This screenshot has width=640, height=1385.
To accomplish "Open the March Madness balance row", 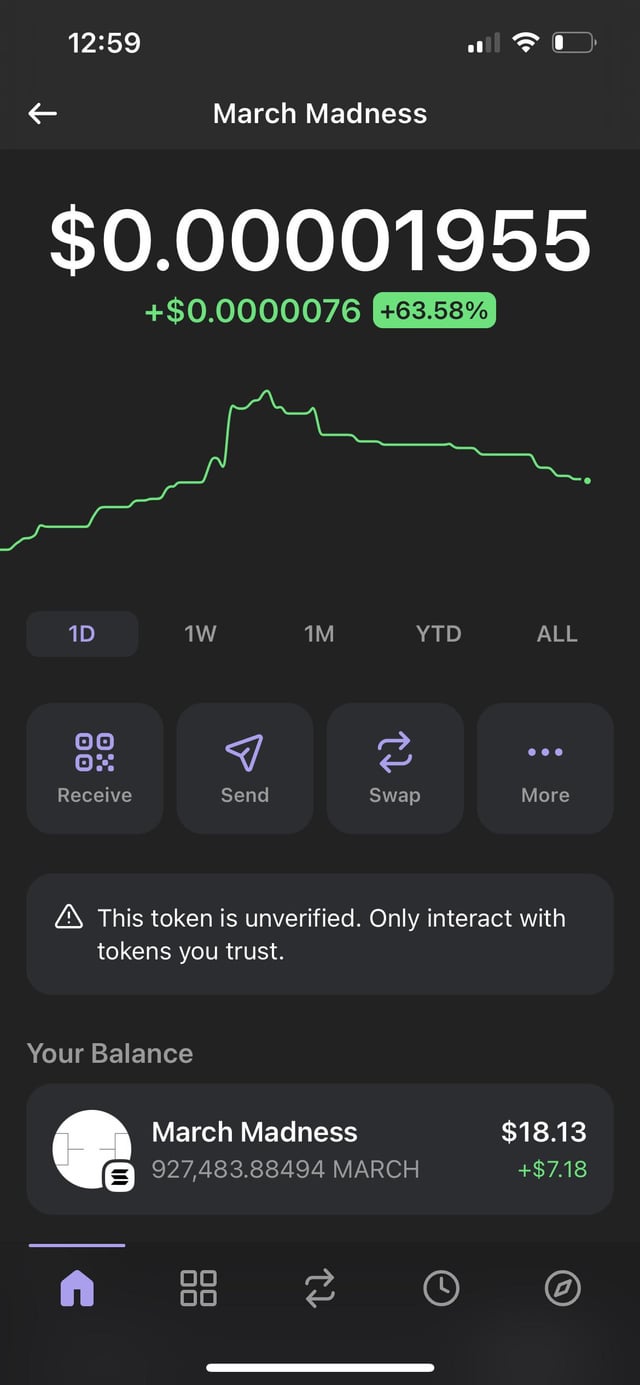I will point(320,1149).
